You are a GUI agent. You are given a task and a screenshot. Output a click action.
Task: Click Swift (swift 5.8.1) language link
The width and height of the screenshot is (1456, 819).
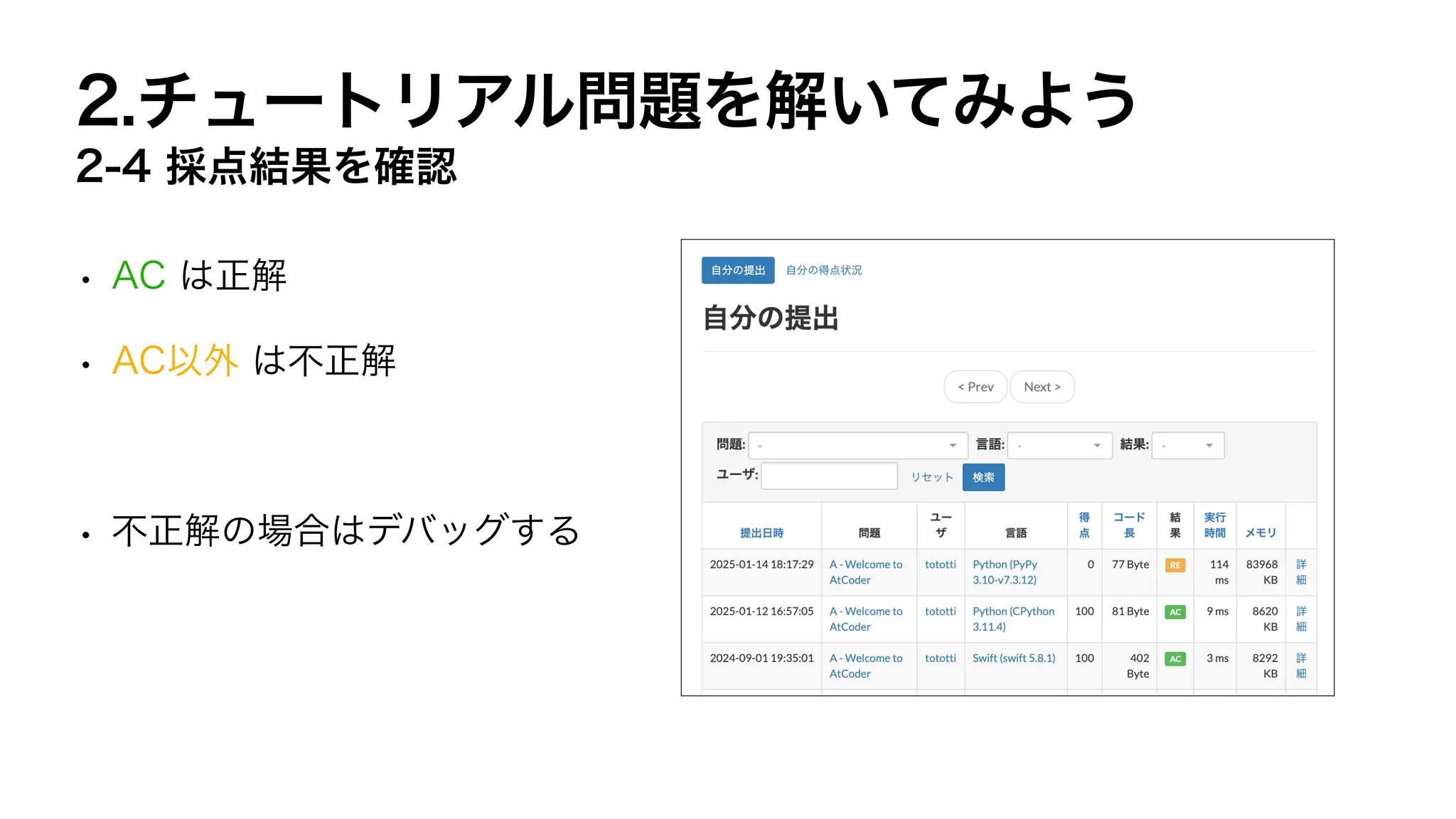point(1014,658)
